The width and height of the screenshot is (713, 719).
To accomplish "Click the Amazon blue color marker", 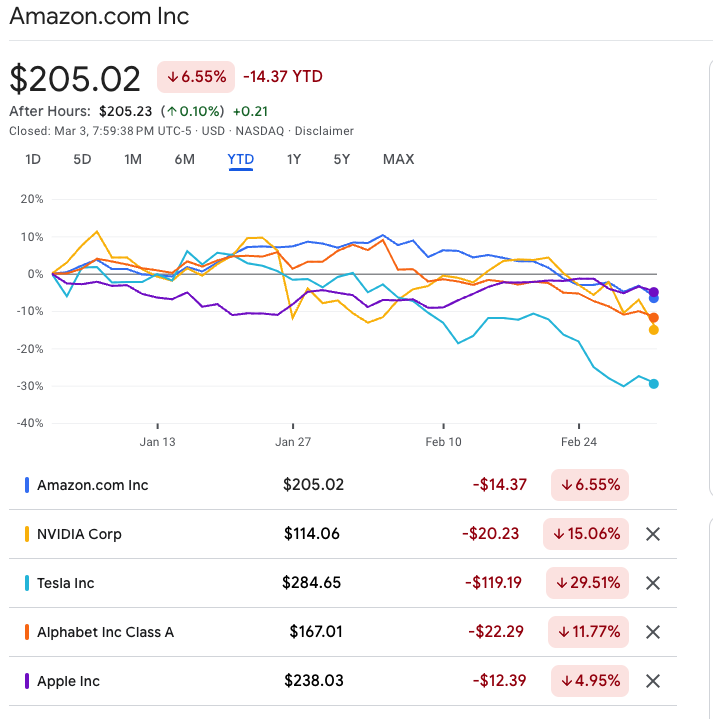I will coord(27,485).
